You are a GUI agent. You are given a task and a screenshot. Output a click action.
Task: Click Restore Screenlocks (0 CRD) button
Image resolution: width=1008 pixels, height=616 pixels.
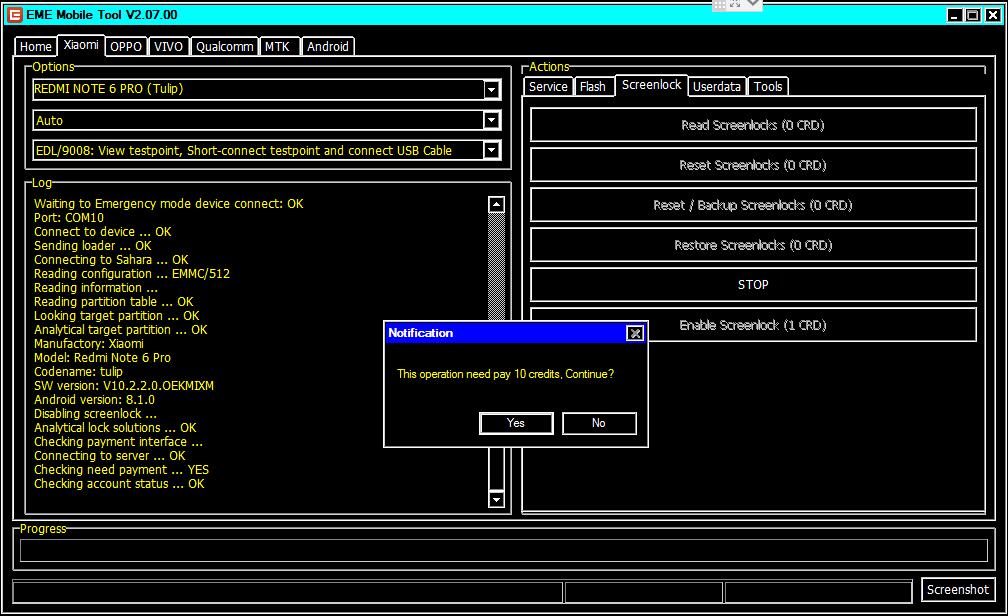[753, 245]
